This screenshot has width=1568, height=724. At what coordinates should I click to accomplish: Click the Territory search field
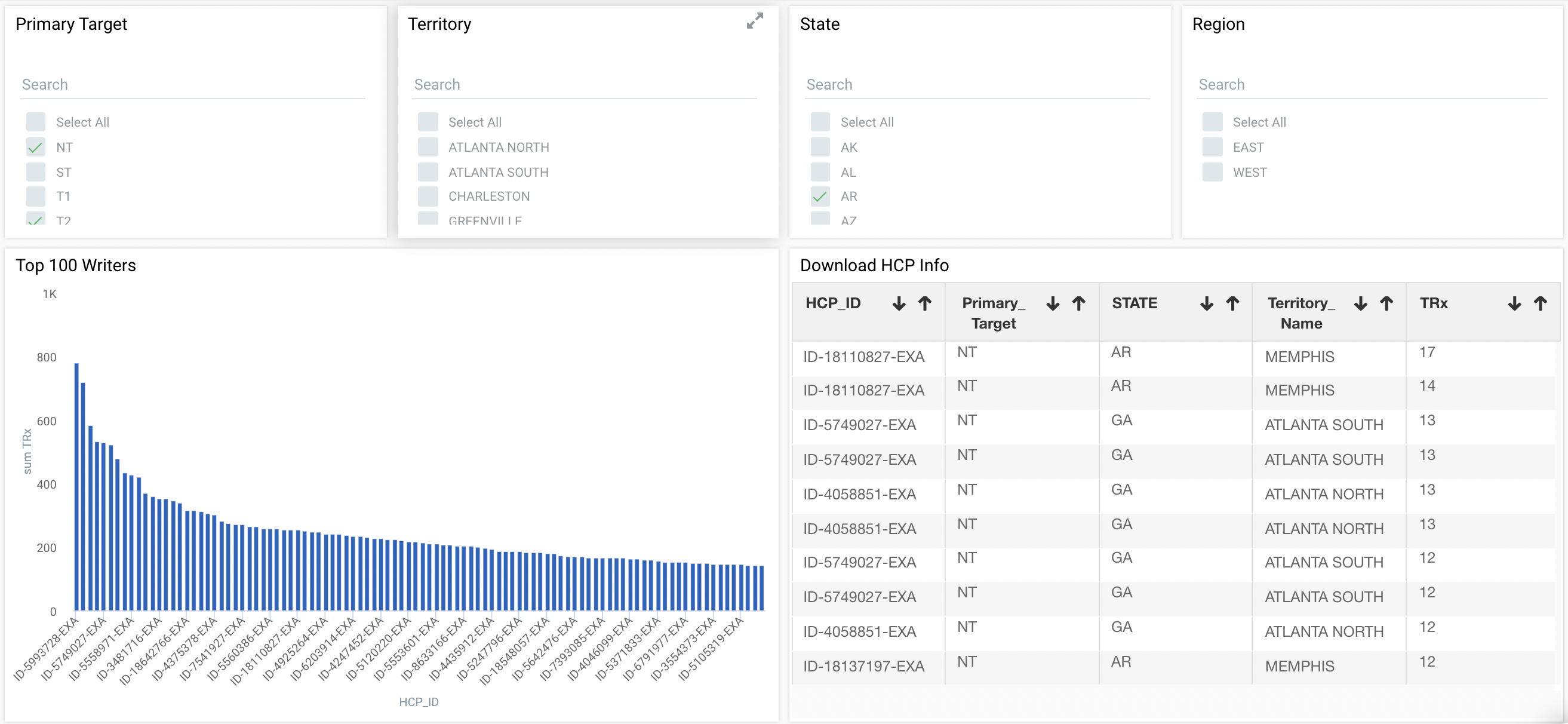tap(585, 85)
